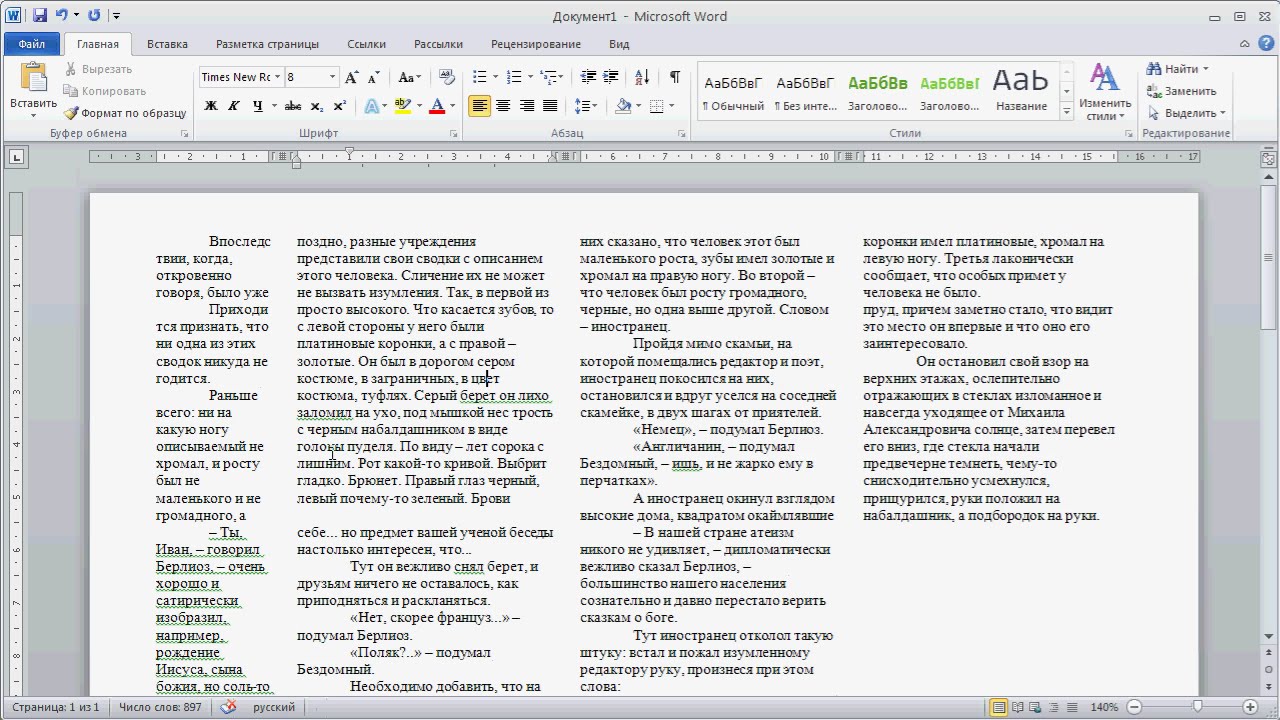Viewport: 1280px width, 720px height.
Task: Switch to the Вставка tab
Action: point(167,44)
